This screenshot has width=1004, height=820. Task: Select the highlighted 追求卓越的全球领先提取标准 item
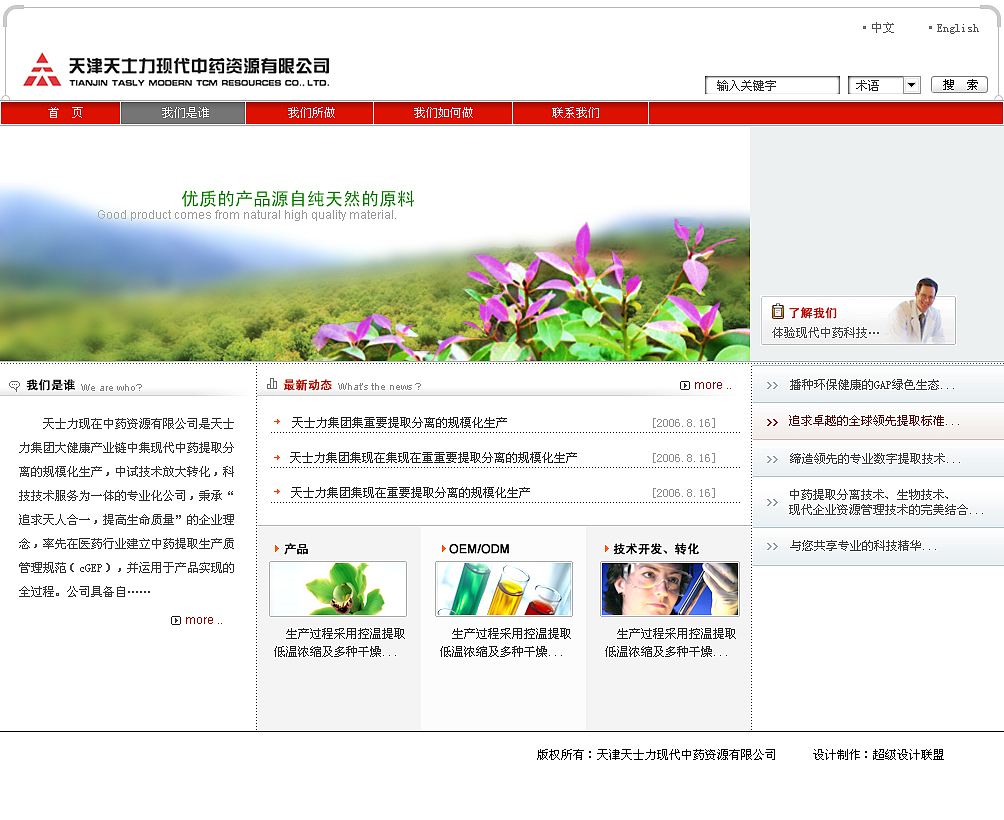pyautogui.click(x=870, y=423)
